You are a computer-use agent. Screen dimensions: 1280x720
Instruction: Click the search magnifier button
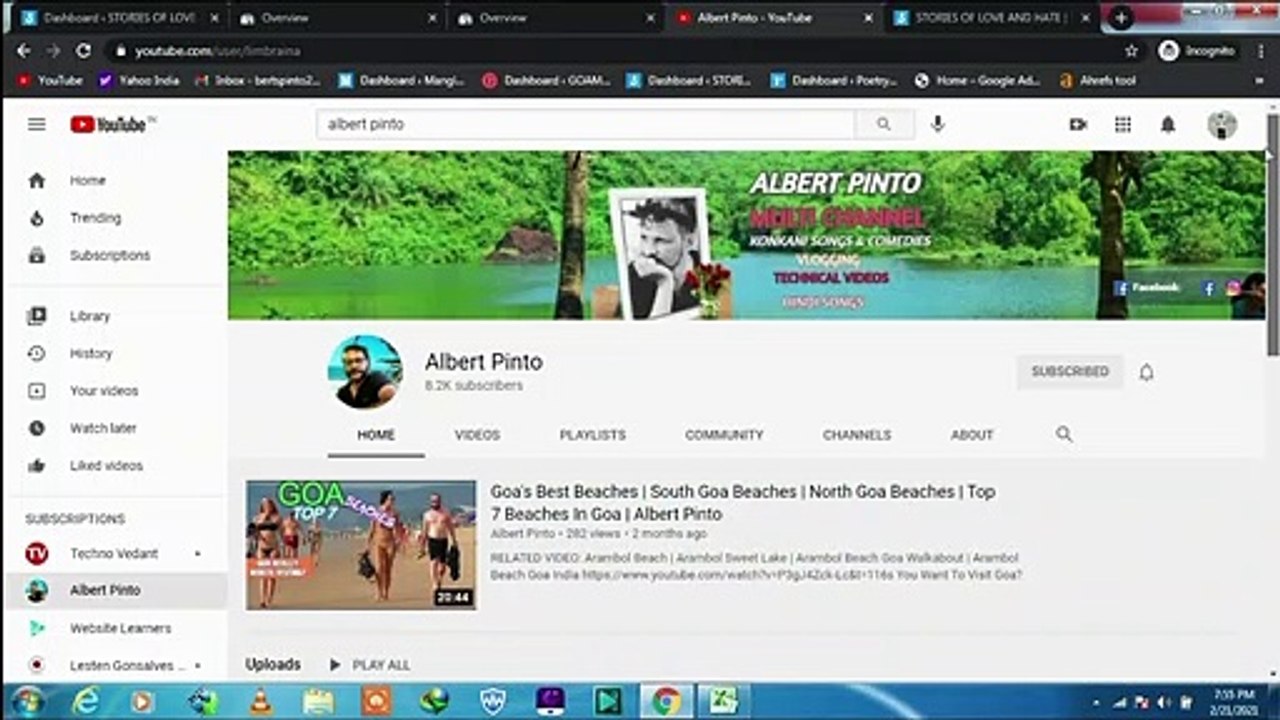(x=884, y=124)
